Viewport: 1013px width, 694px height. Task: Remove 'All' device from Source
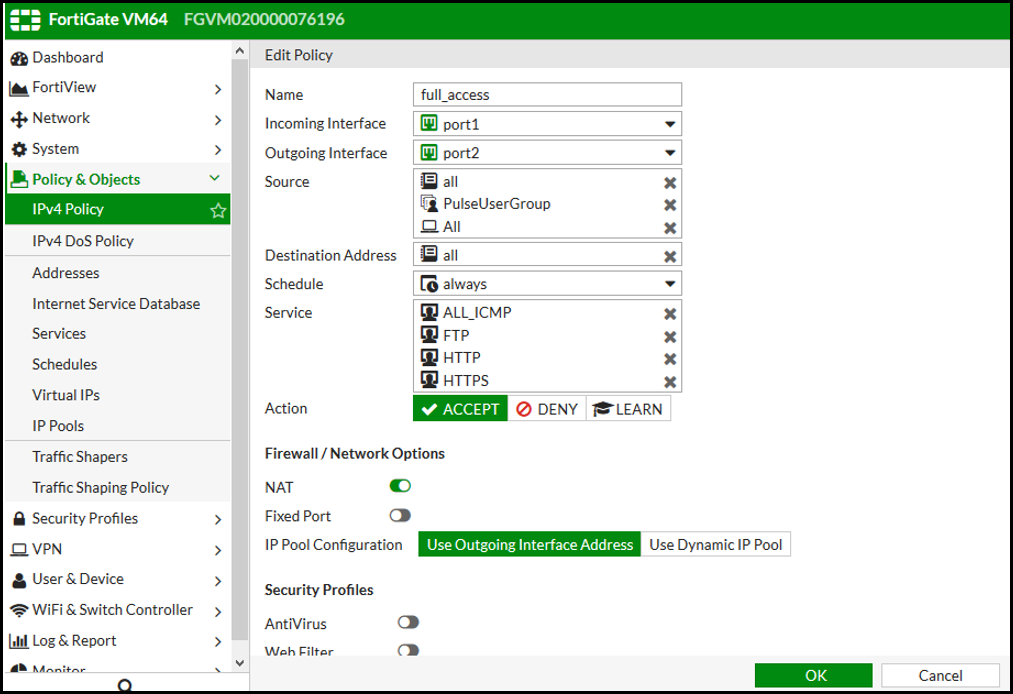tap(670, 228)
